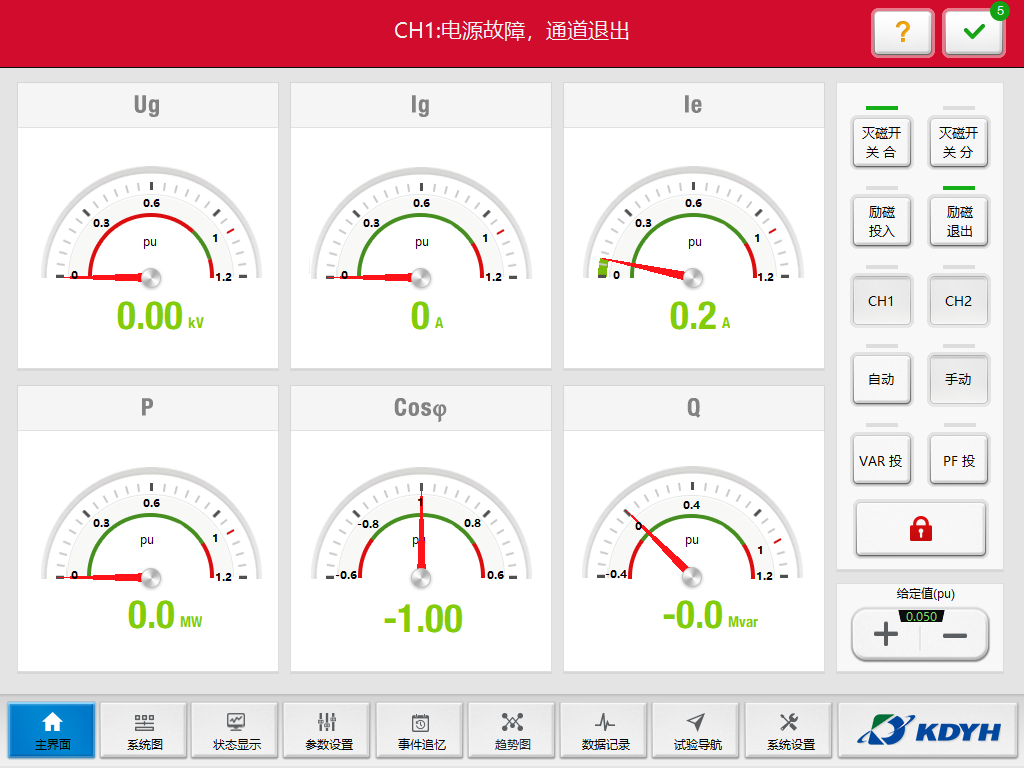Open the 数据记录 data record page
Viewport: 1024px width, 768px height.
605,731
